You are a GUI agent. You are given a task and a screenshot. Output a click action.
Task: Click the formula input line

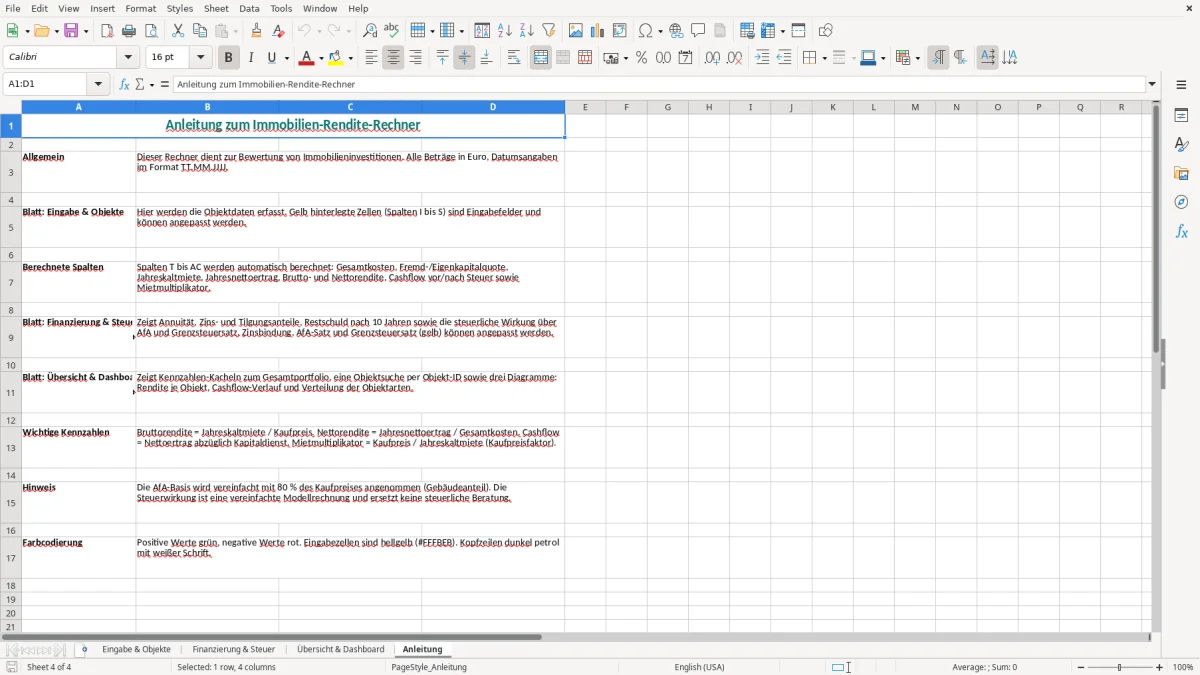tap(658, 85)
